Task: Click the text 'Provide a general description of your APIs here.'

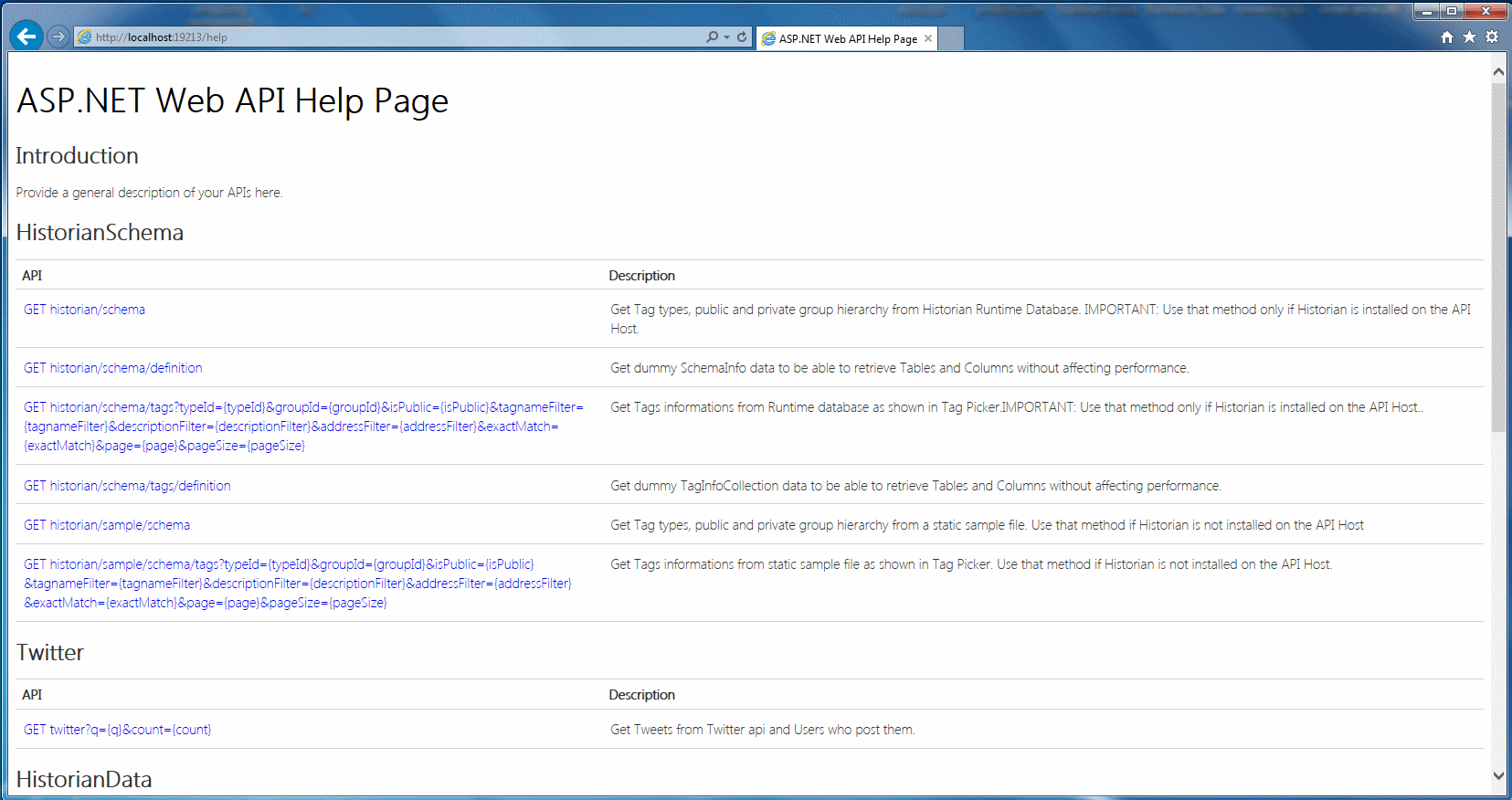Action: pyautogui.click(x=149, y=193)
